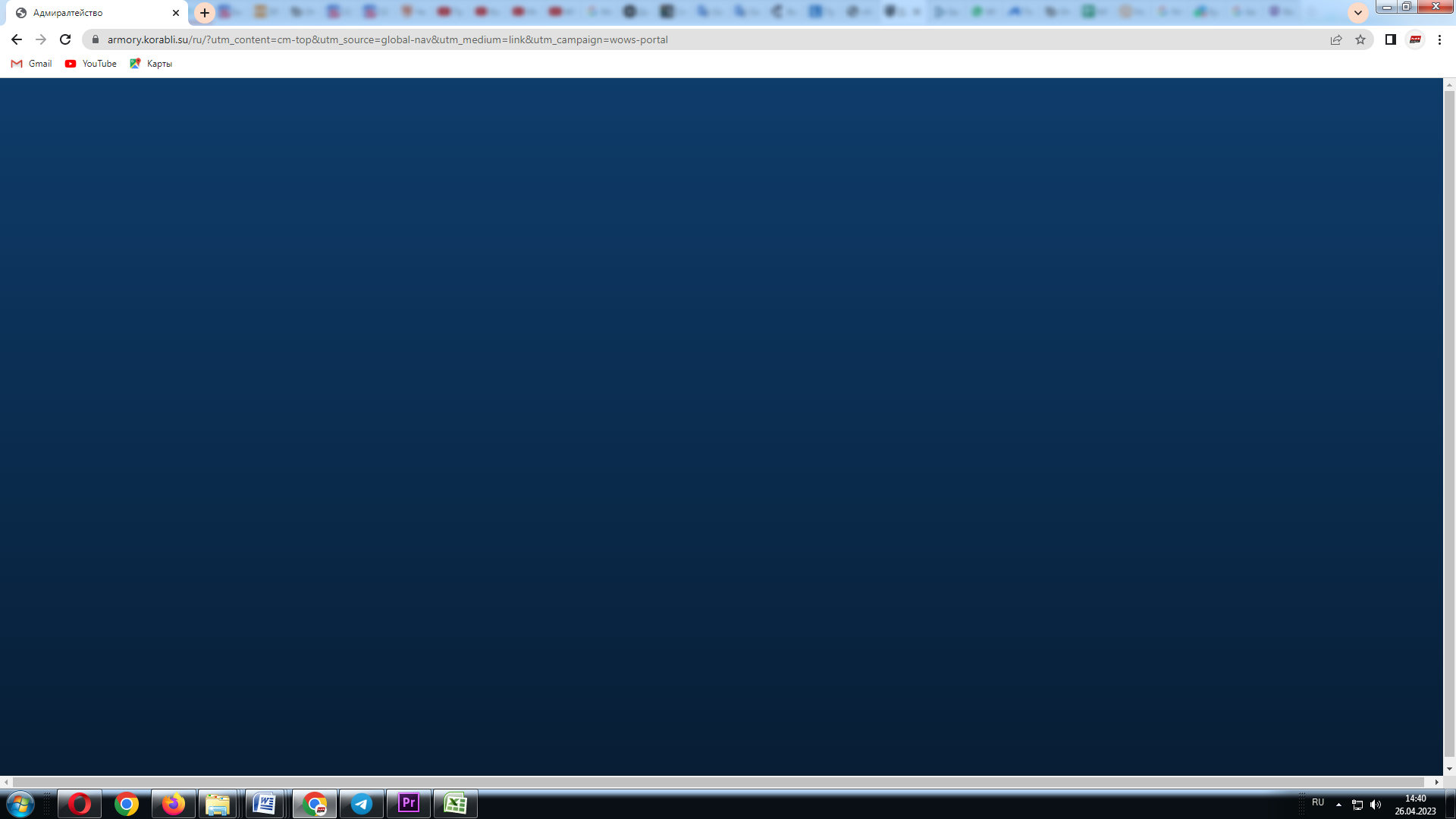This screenshot has height=819, width=1456.
Task: Share this page using the share icon
Action: 1336,39
